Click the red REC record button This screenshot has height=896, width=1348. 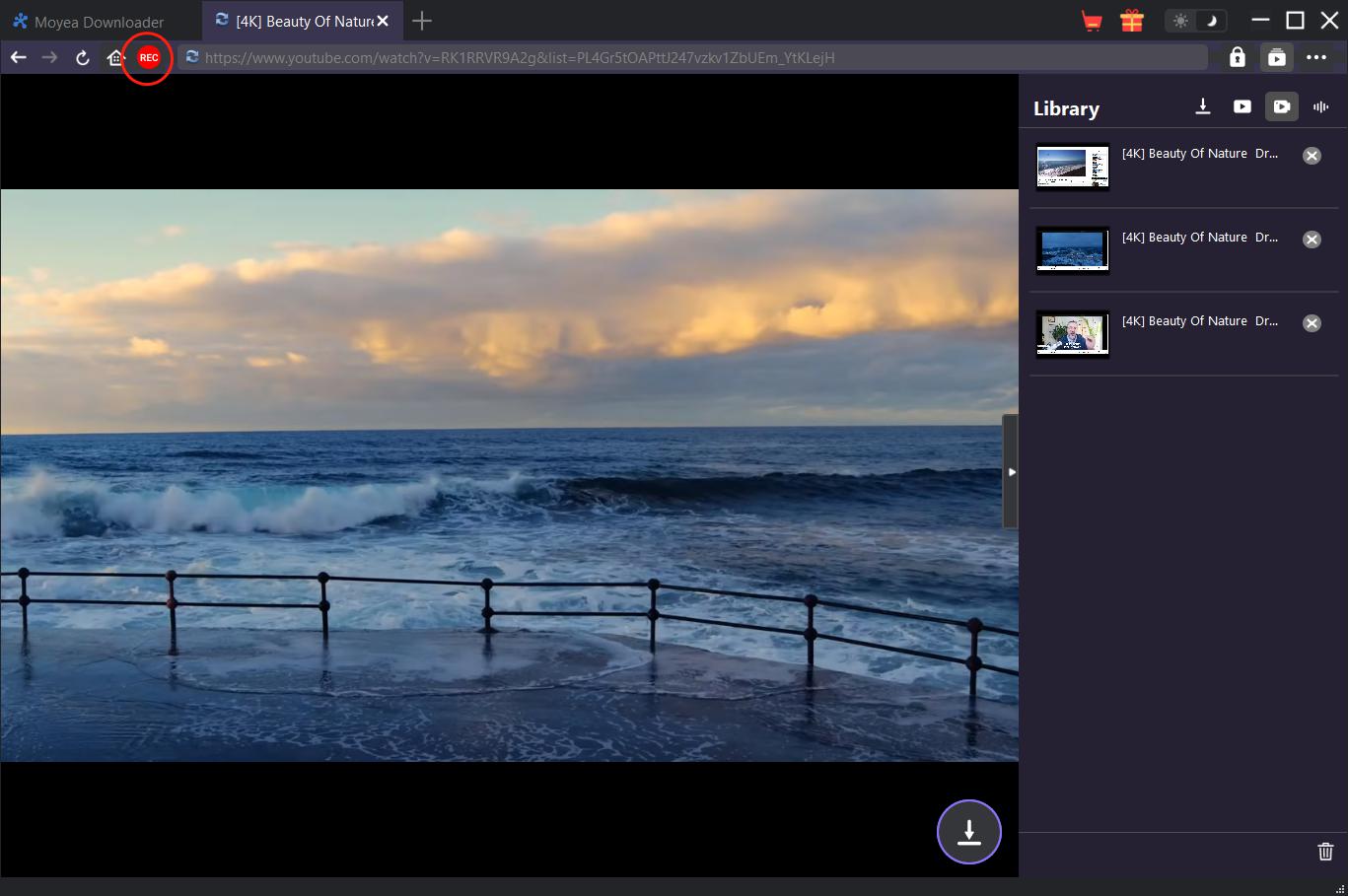coord(148,58)
